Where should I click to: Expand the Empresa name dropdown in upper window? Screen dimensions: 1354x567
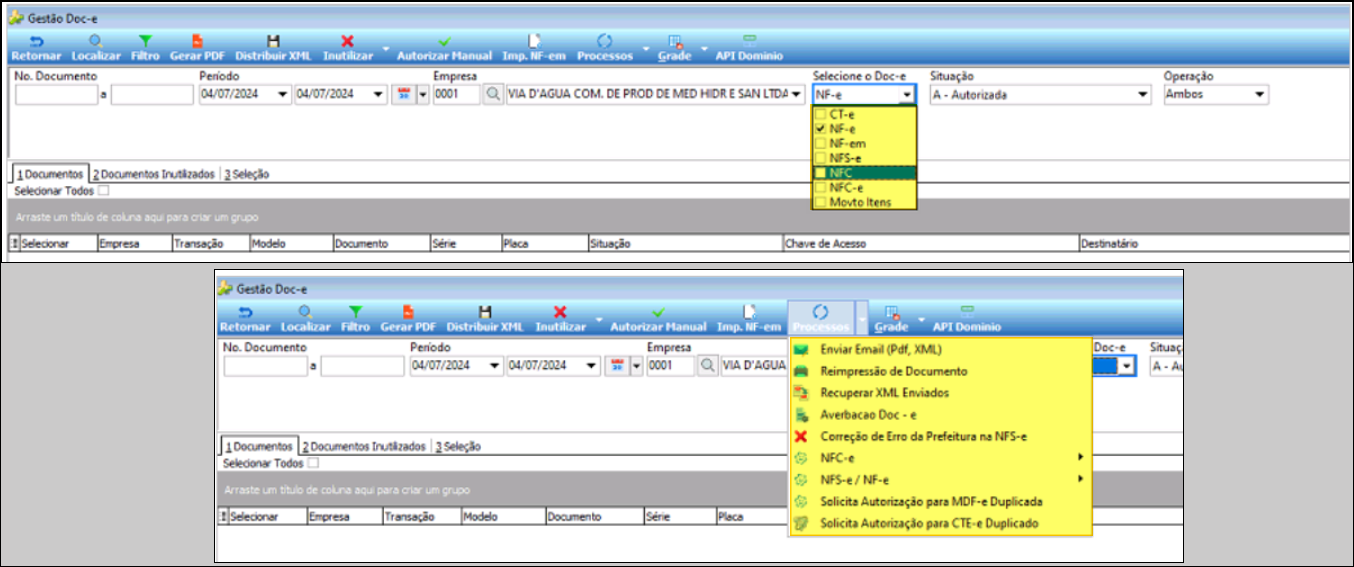(795, 94)
